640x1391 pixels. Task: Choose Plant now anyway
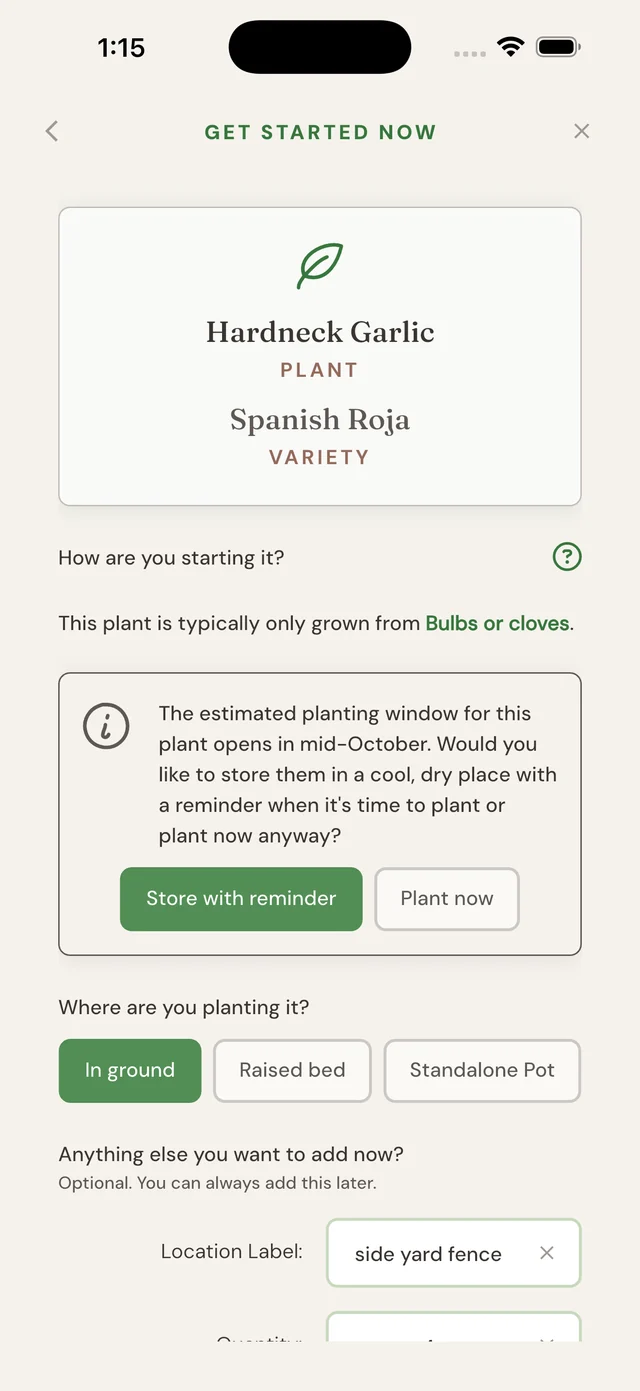point(447,899)
